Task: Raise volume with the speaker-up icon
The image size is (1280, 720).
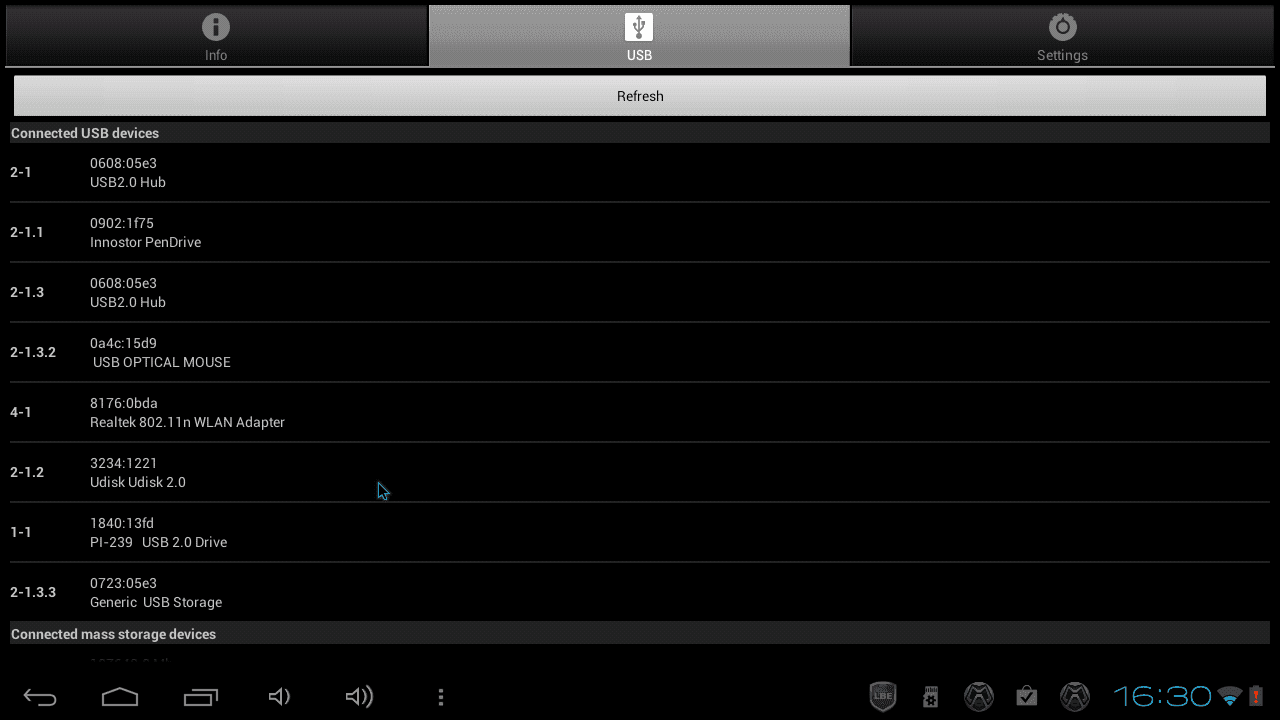Action: pos(359,697)
